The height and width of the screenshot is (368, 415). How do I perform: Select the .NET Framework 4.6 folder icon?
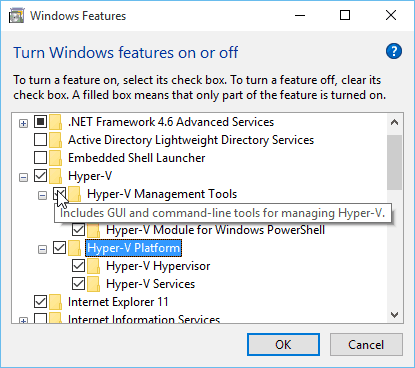click(56, 122)
